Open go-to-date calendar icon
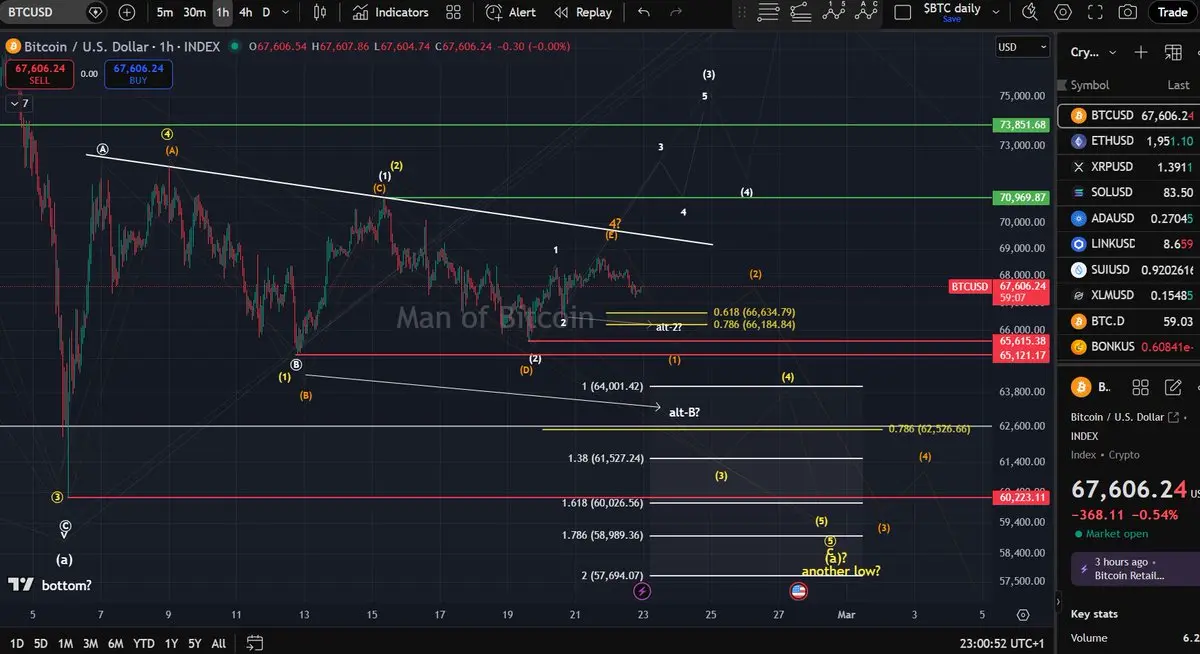This screenshot has width=1200, height=654. [254, 643]
